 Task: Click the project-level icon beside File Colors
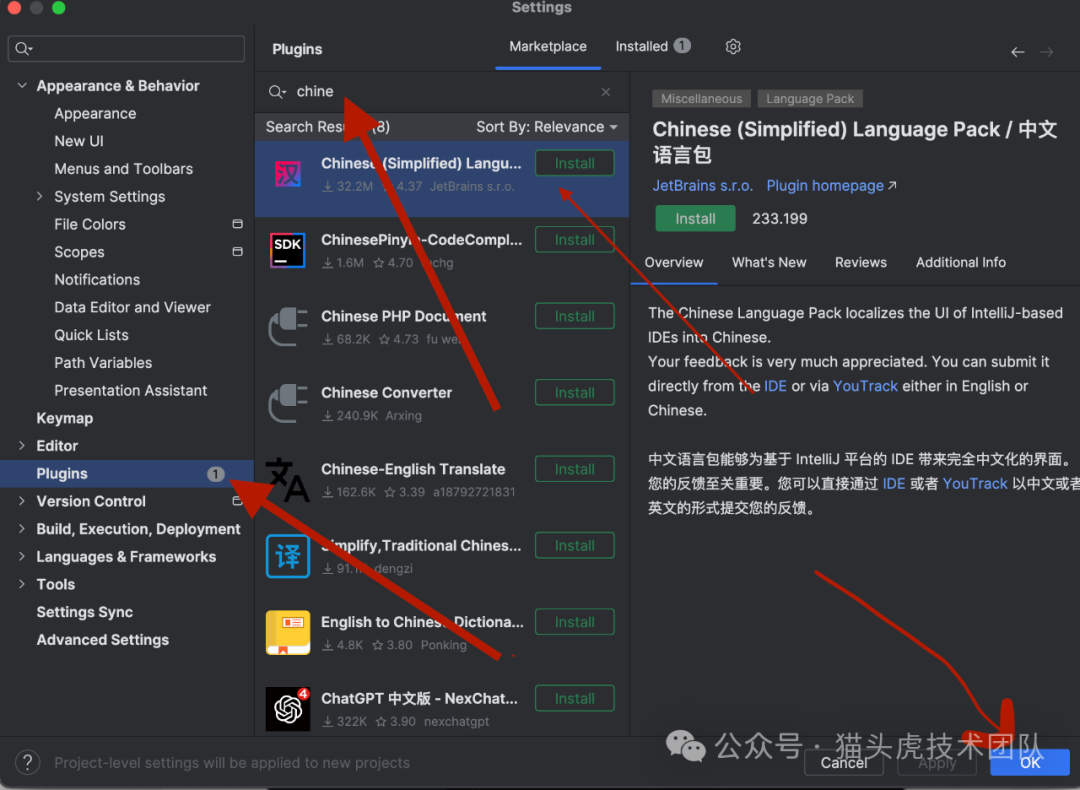pyautogui.click(x=238, y=224)
